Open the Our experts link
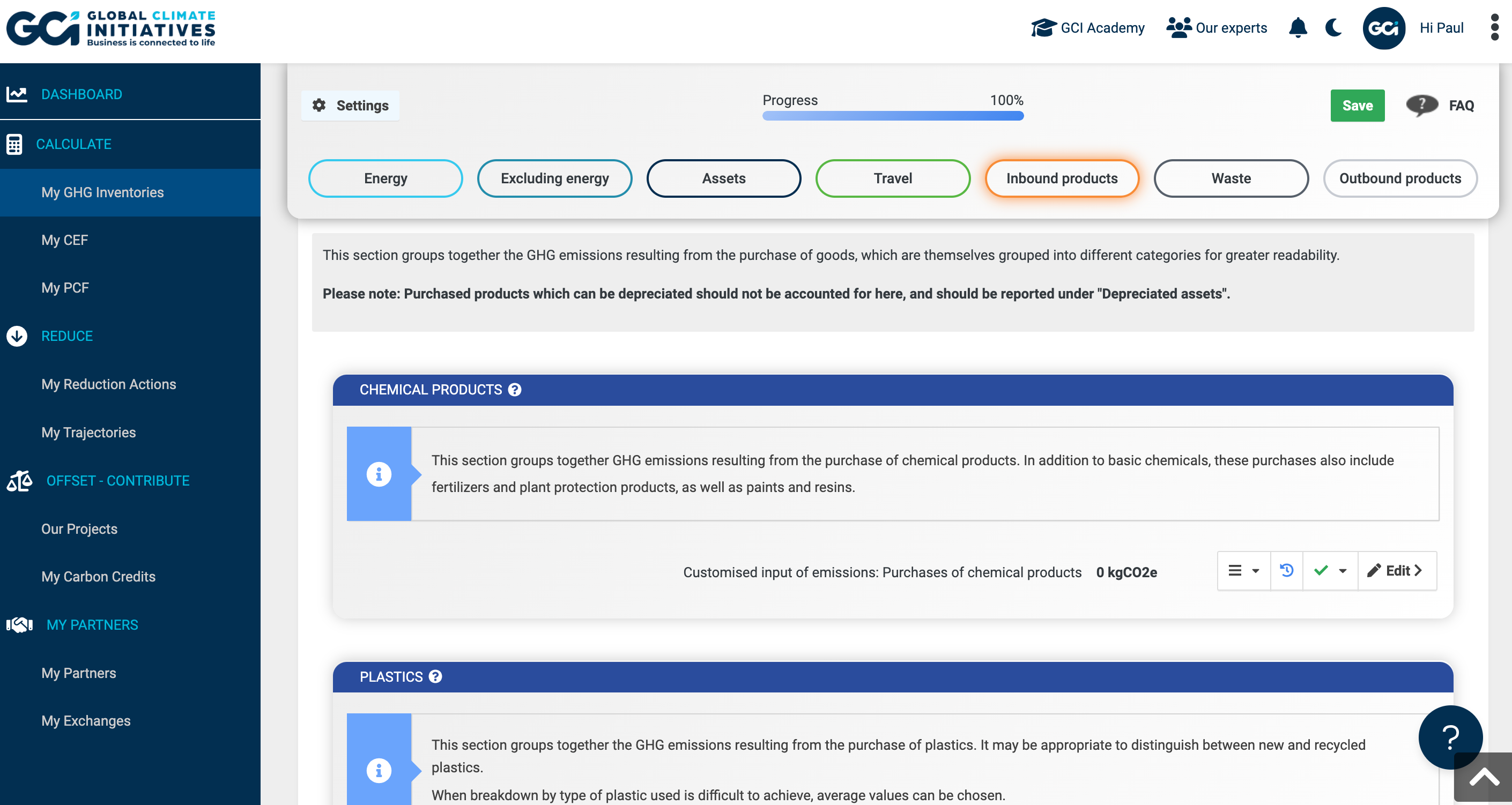The image size is (1512, 805). 1232,27
